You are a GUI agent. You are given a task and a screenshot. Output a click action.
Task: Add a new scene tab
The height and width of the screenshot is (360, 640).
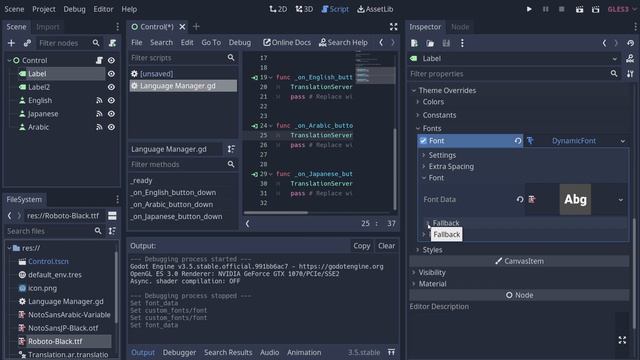point(196,27)
